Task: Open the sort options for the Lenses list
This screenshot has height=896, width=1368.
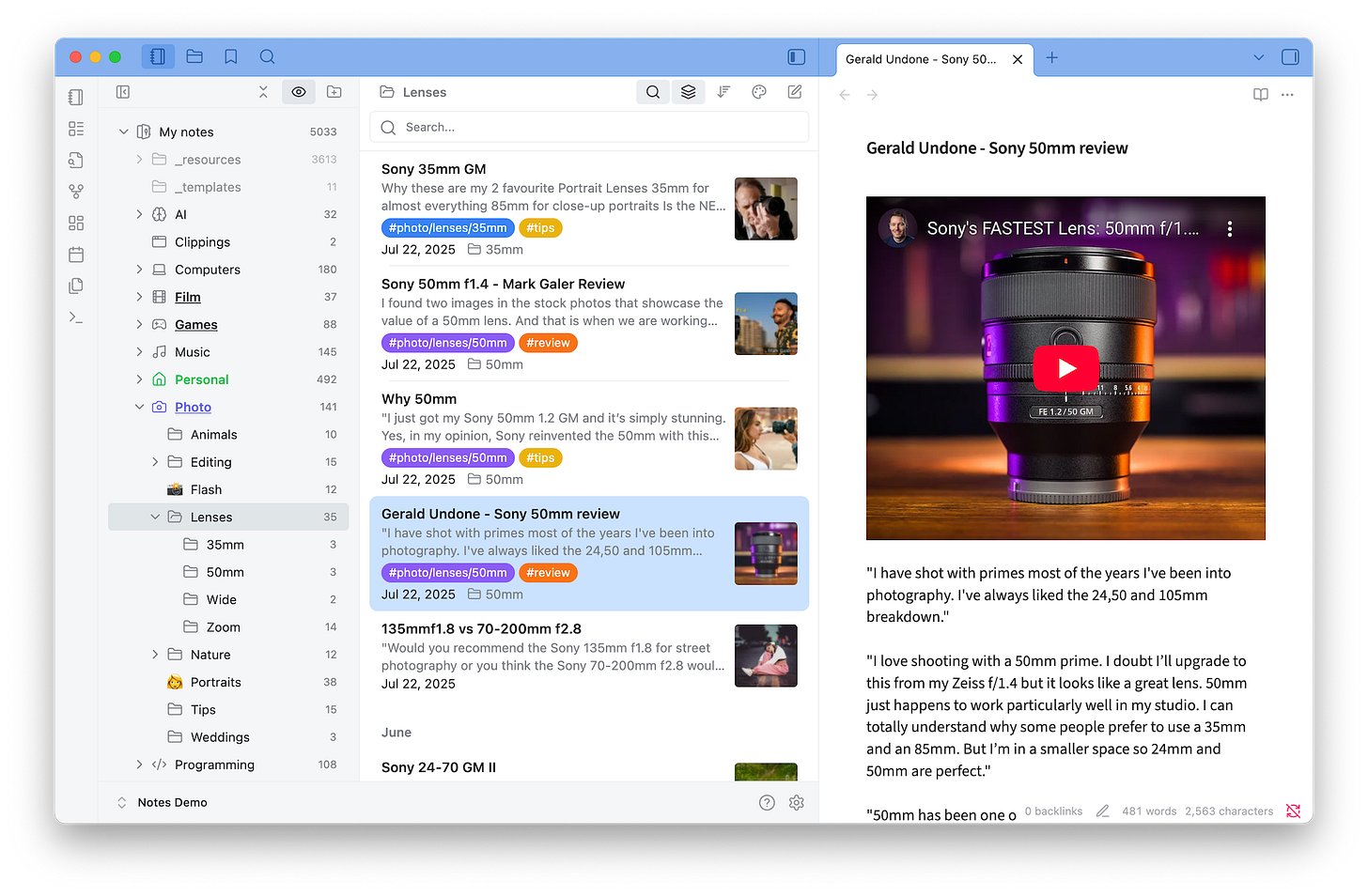Action: coord(723,91)
